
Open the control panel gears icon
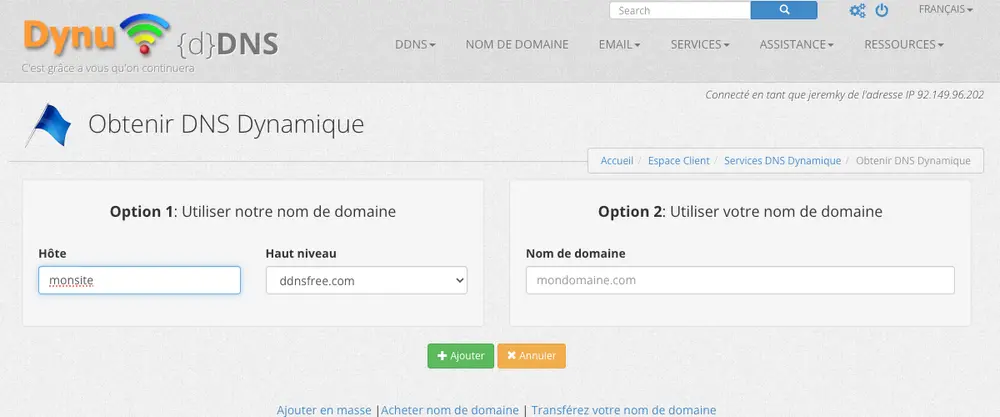858,10
